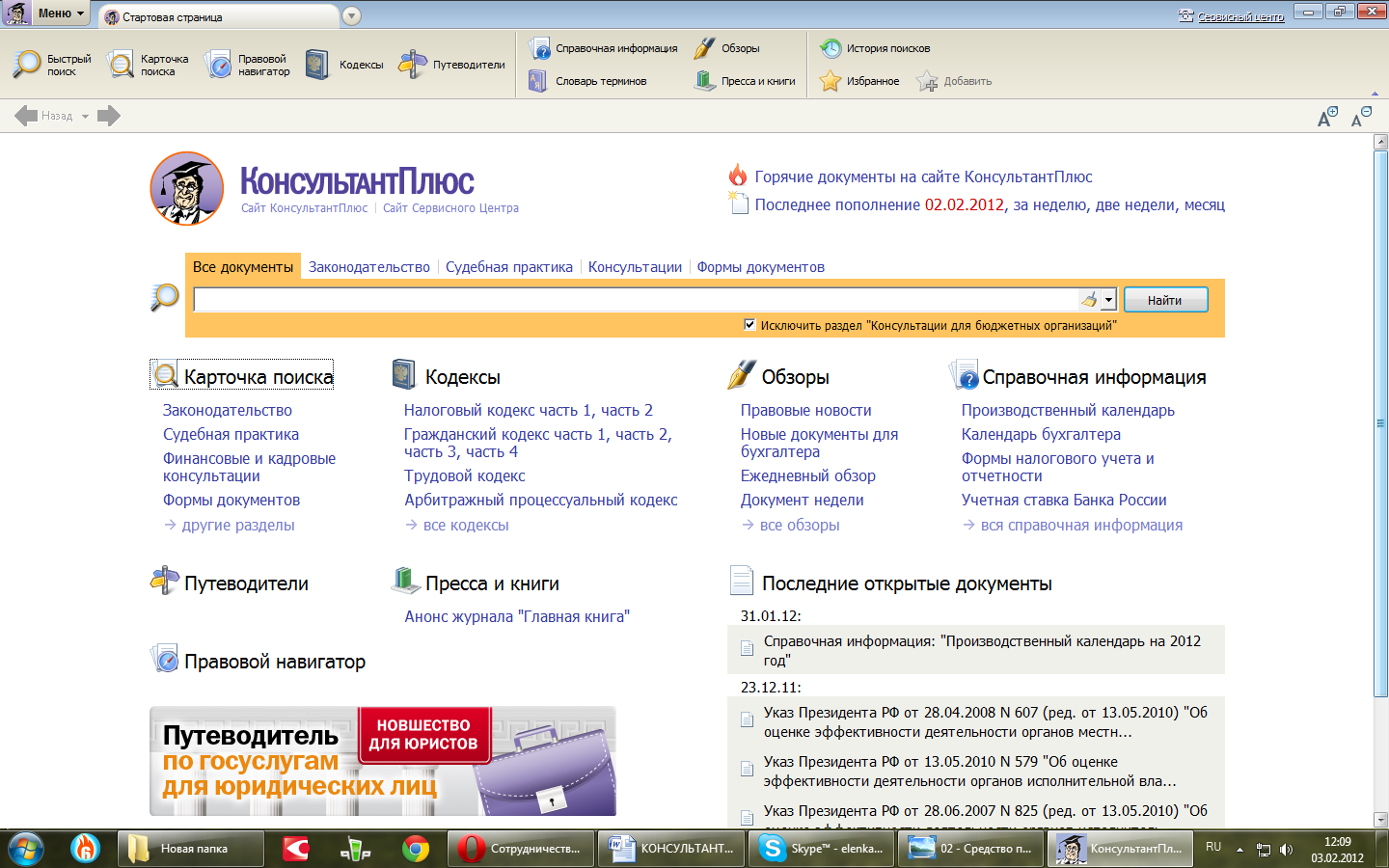The width and height of the screenshot is (1389, 868).
Task: Open Обзоры toolbar icon
Action: pos(705,47)
